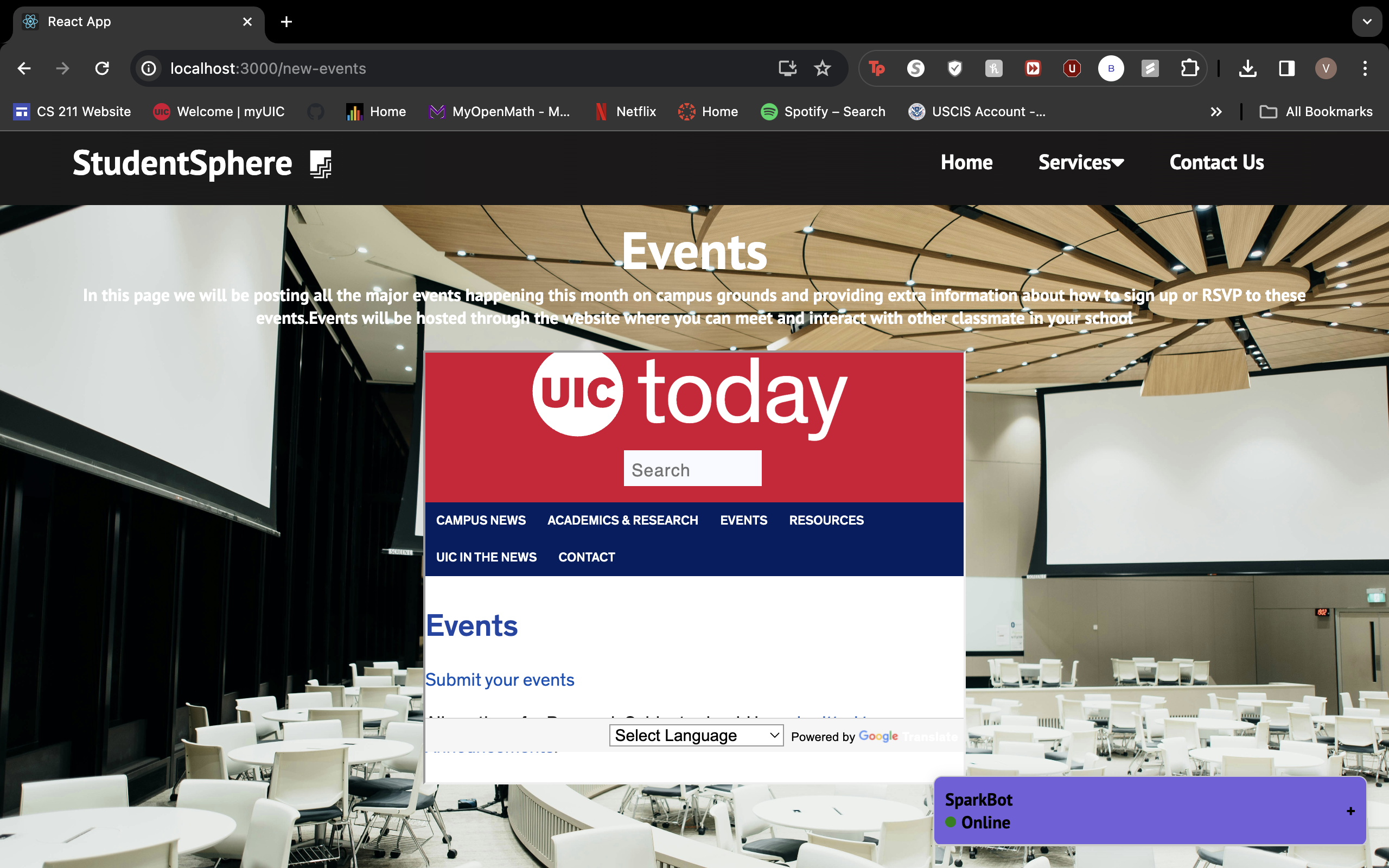Click the Contact Us navigation link
The image size is (1389, 868).
[x=1216, y=162]
